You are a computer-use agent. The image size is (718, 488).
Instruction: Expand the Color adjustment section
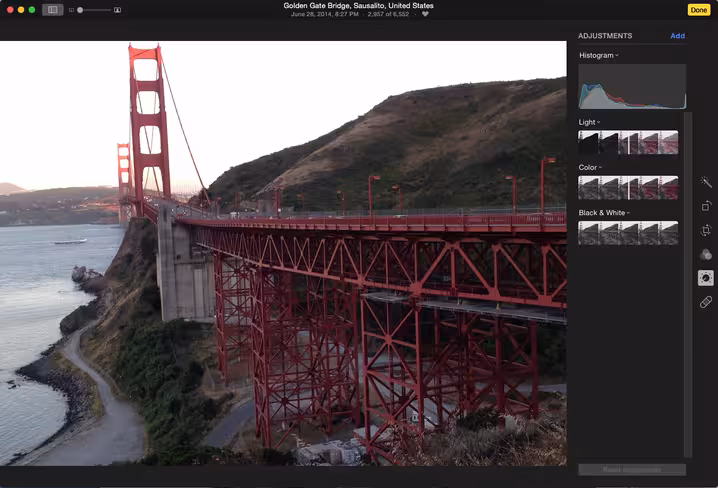click(x=590, y=168)
